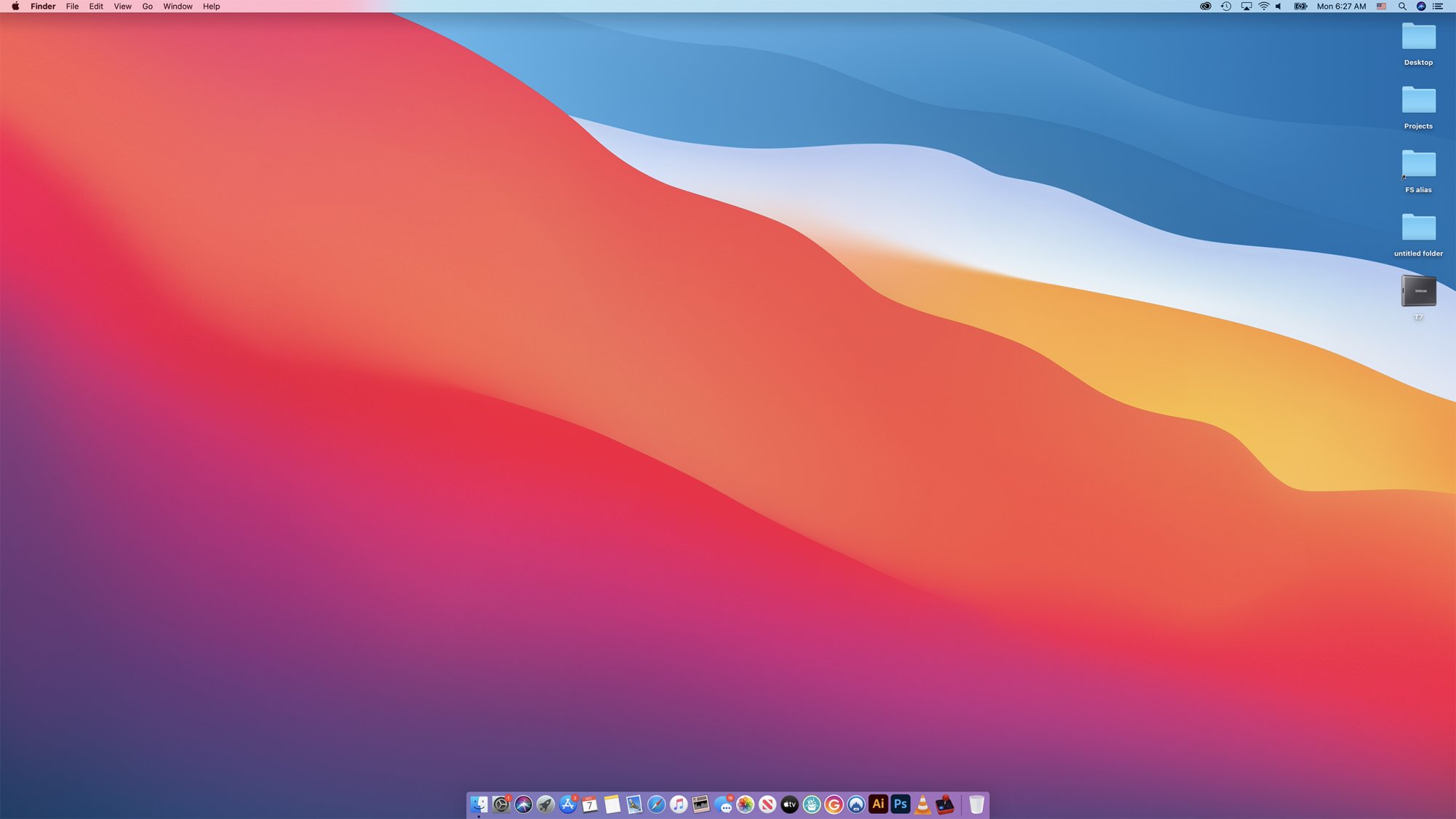Launch the Music app in Dock
The width and height of the screenshot is (1456, 819).
pos(678,804)
